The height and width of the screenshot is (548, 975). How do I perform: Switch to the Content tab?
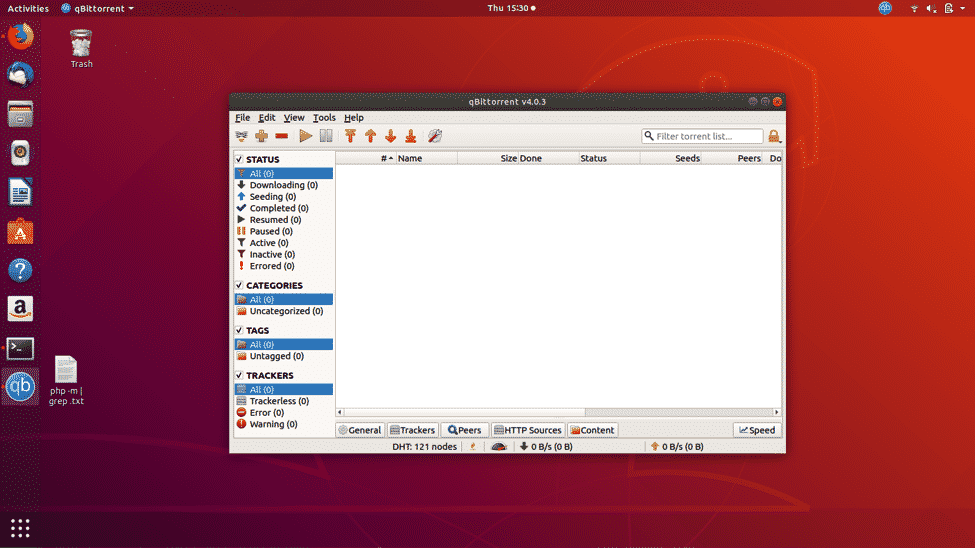pyautogui.click(x=593, y=430)
